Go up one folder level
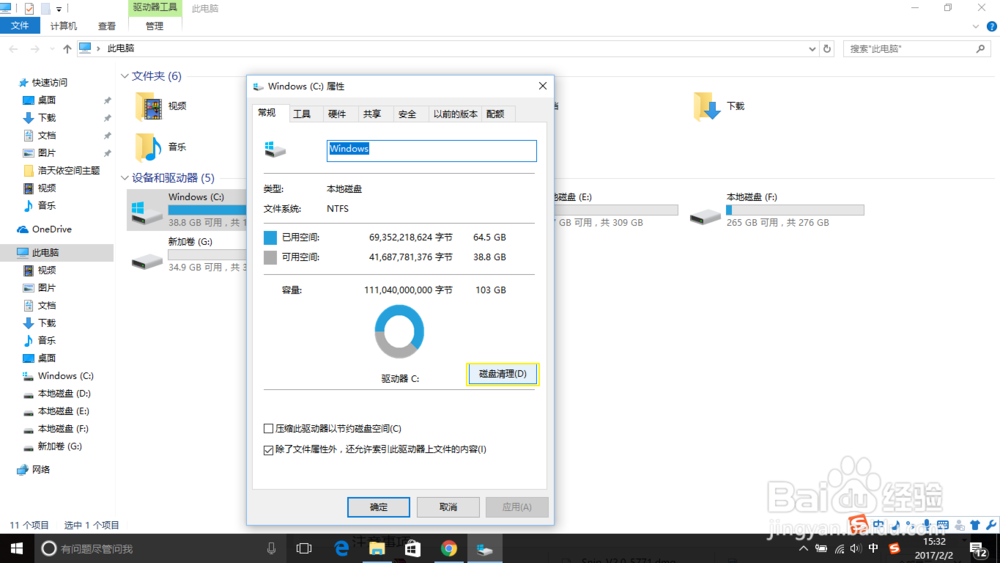 click(x=67, y=48)
